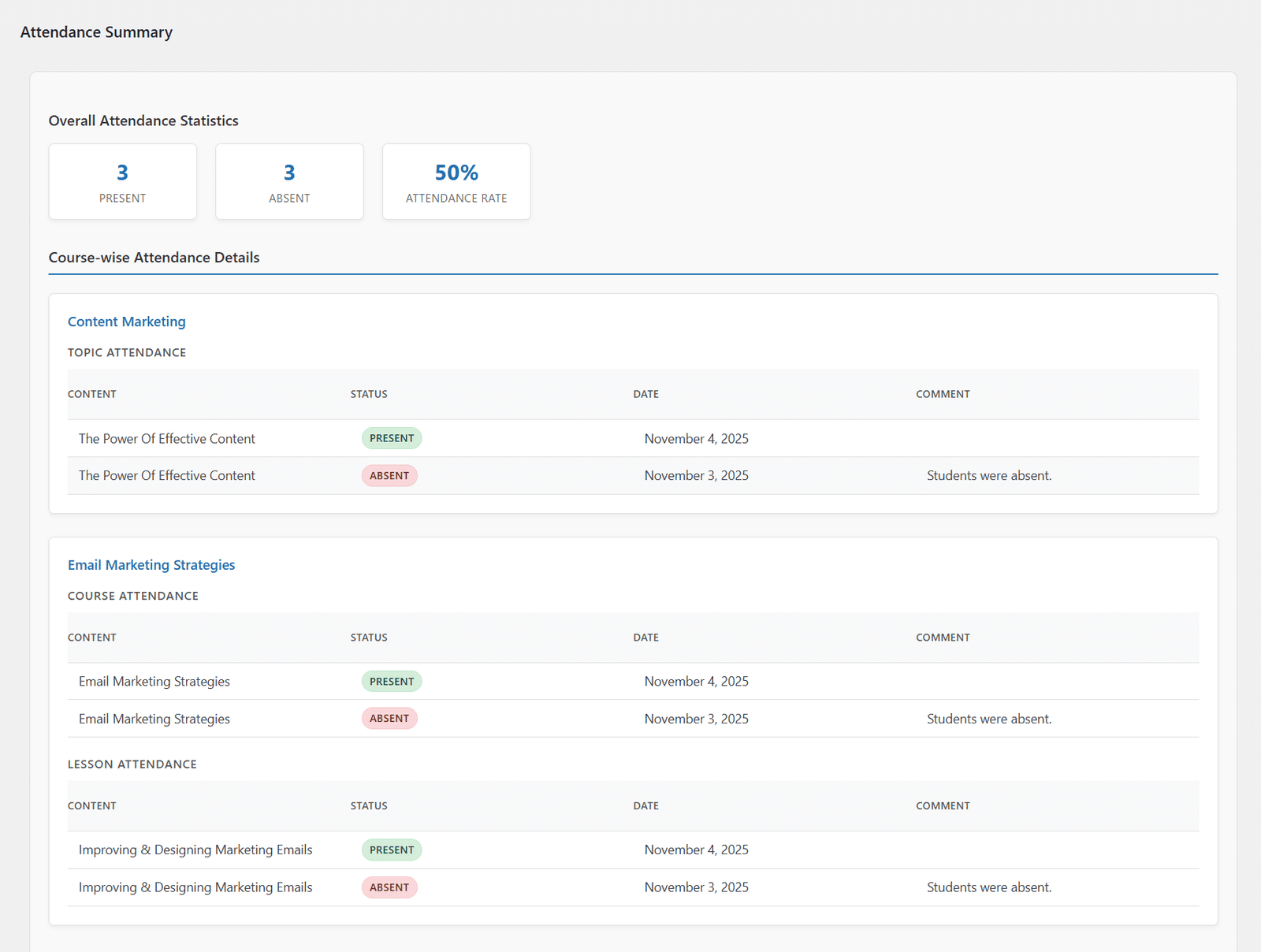Click Improving & Designing Marketing Emails absent row

coord(634,887)
